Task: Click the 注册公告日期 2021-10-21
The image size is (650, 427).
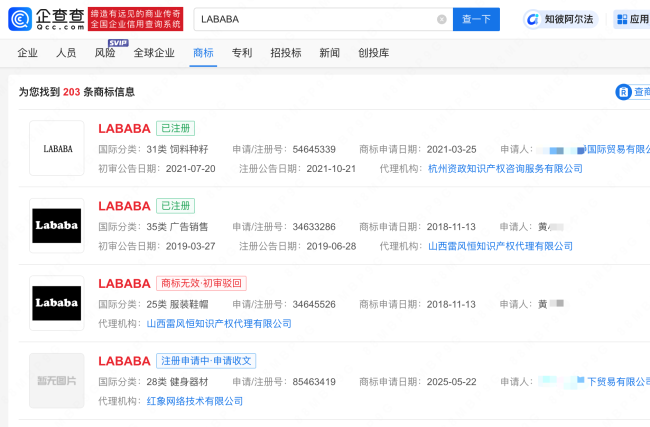Action: point(331,169)
